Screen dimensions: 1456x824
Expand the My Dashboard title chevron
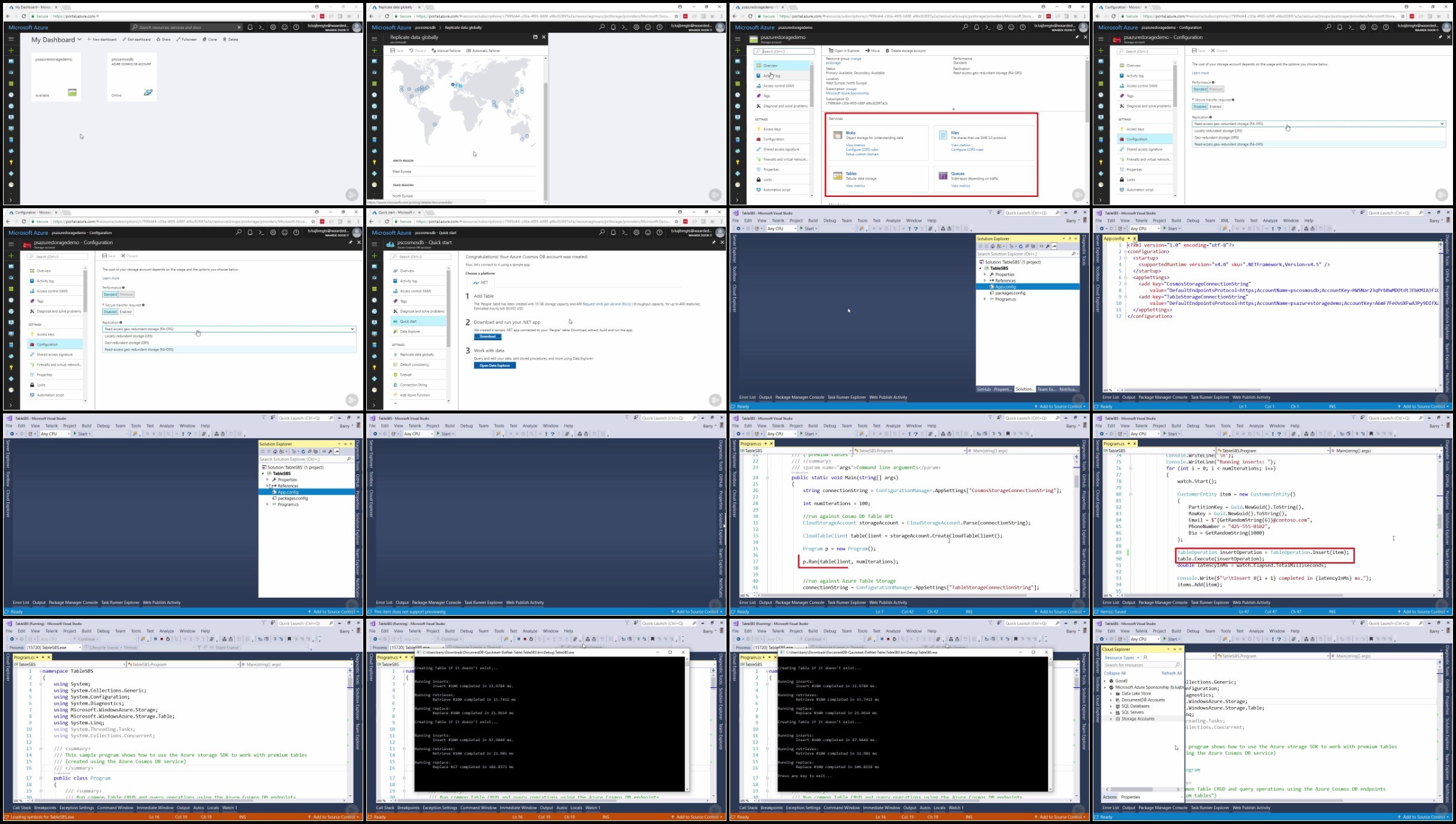tap(79, 40)
